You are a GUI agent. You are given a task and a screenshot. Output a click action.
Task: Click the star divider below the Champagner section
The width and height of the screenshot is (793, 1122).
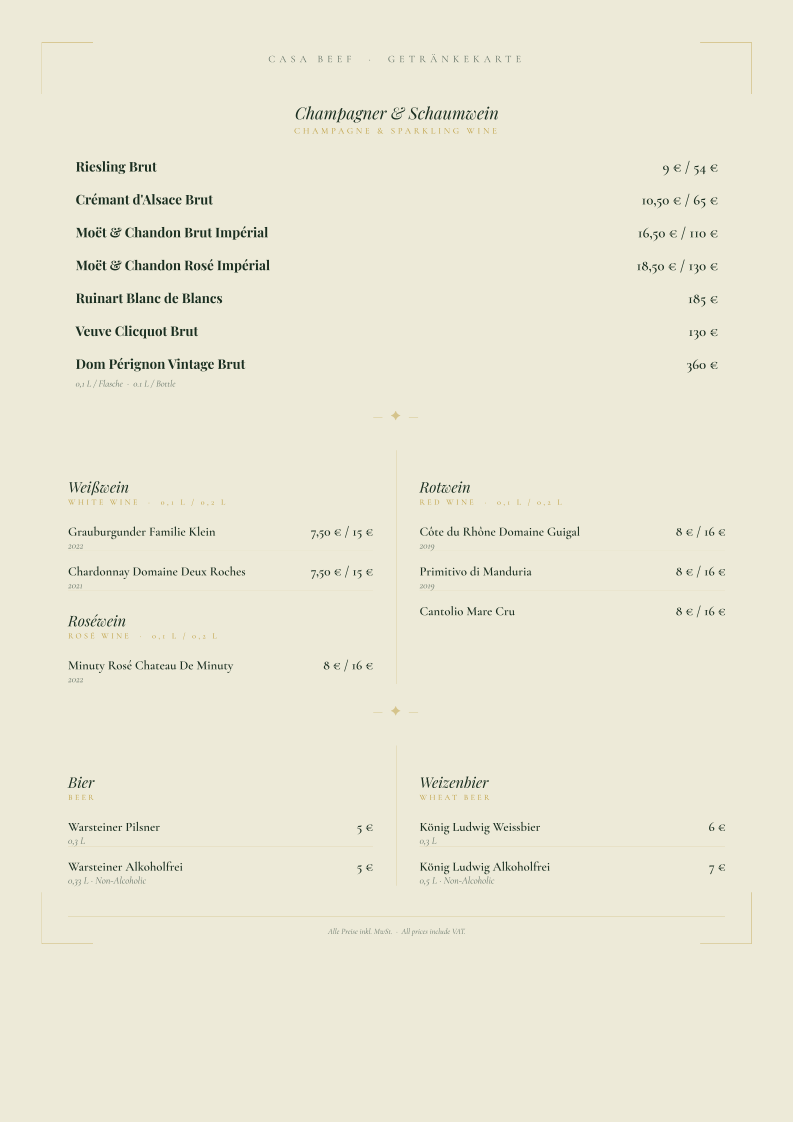(396, 416)
